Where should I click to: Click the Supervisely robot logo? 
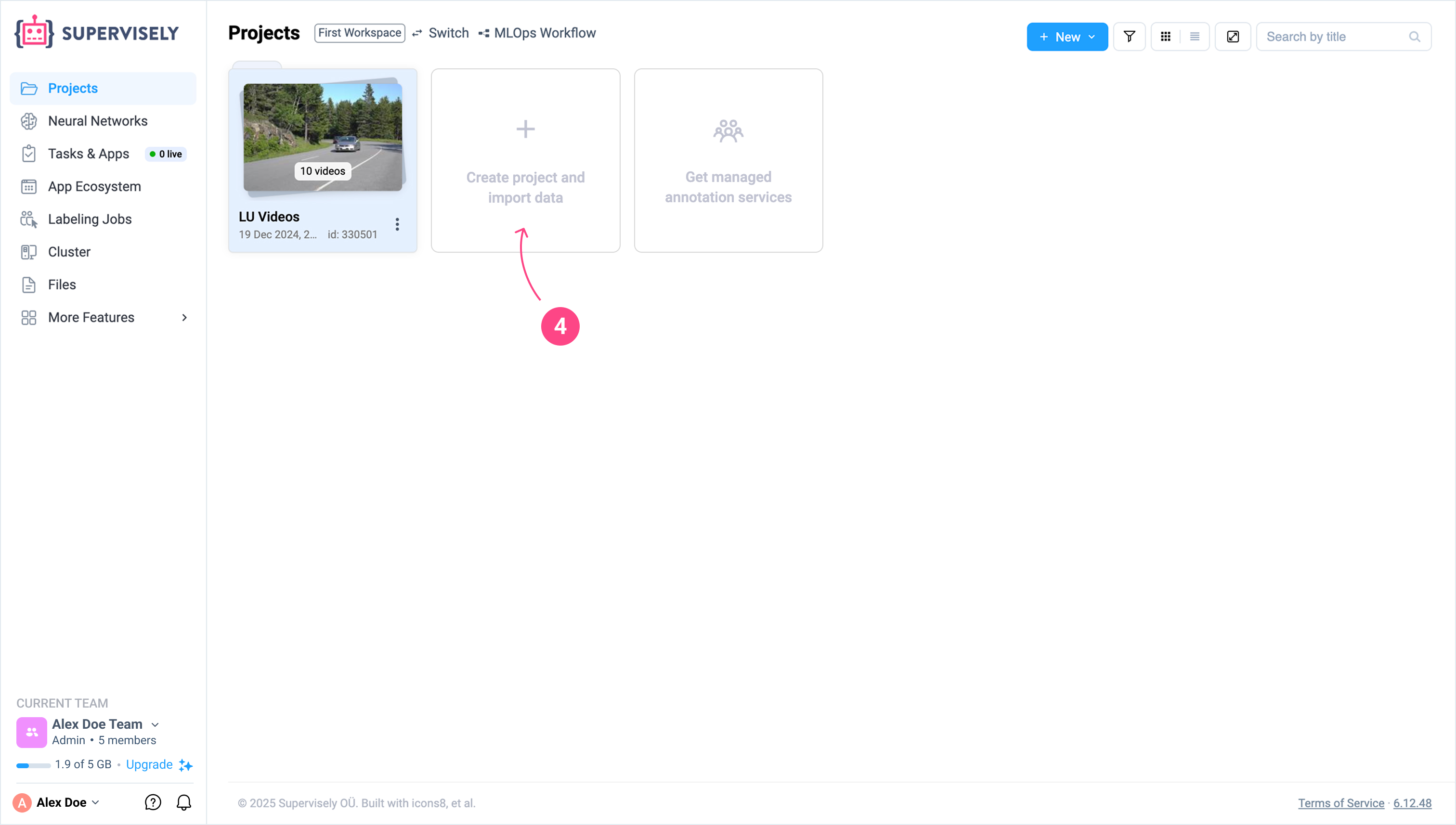point(34,32)
